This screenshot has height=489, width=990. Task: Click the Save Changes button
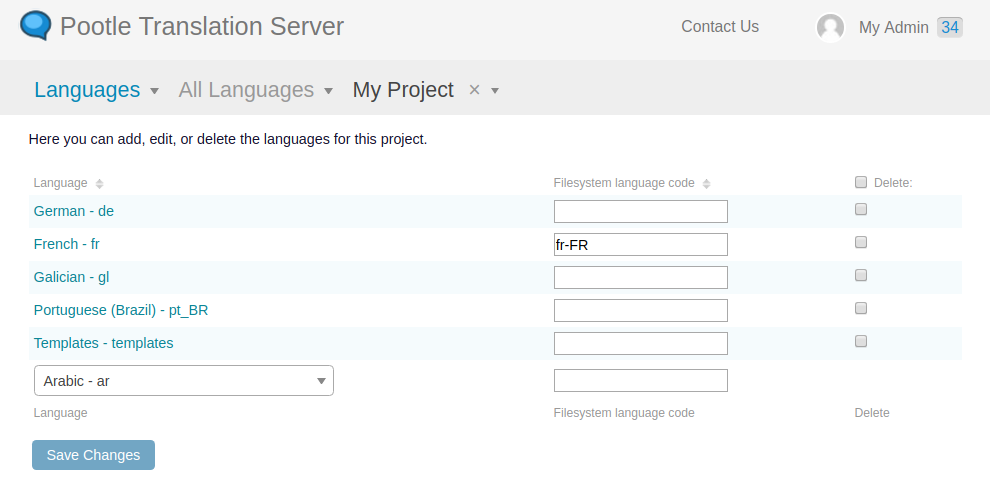click(93, 455)
